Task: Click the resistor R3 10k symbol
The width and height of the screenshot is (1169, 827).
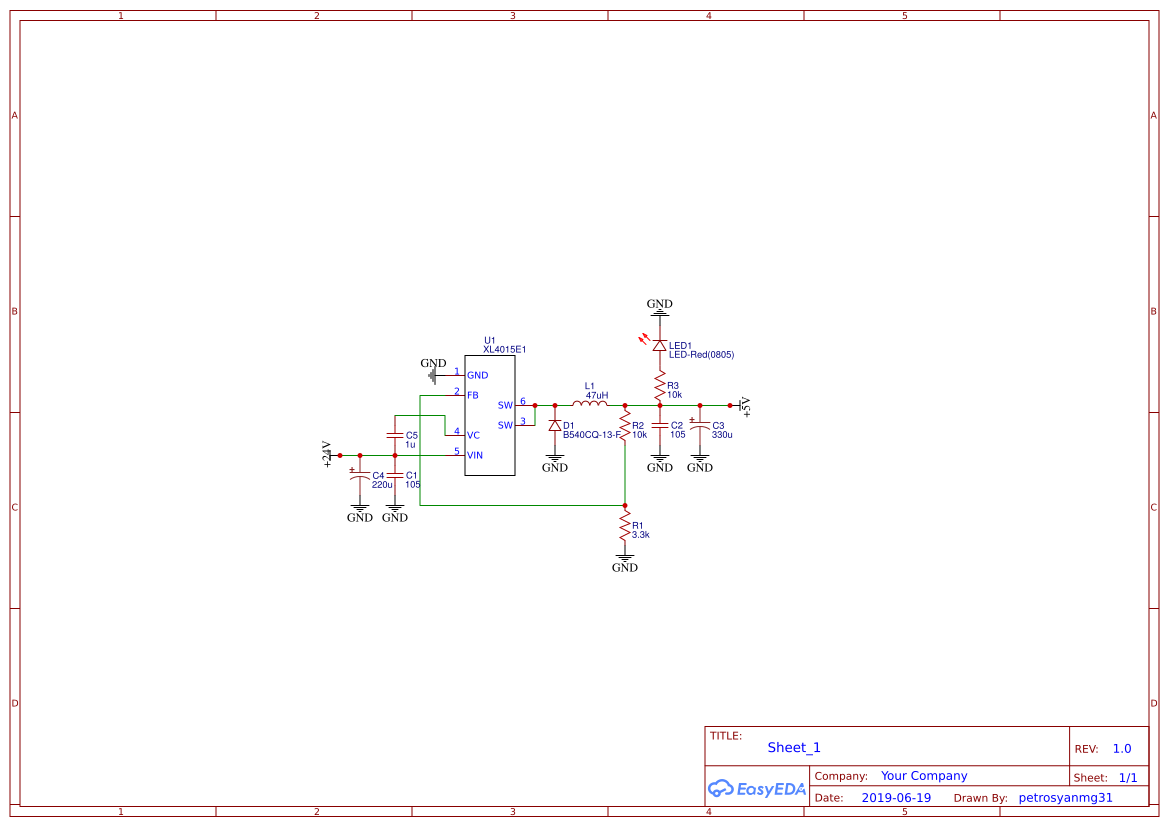Action: point(660,385)
